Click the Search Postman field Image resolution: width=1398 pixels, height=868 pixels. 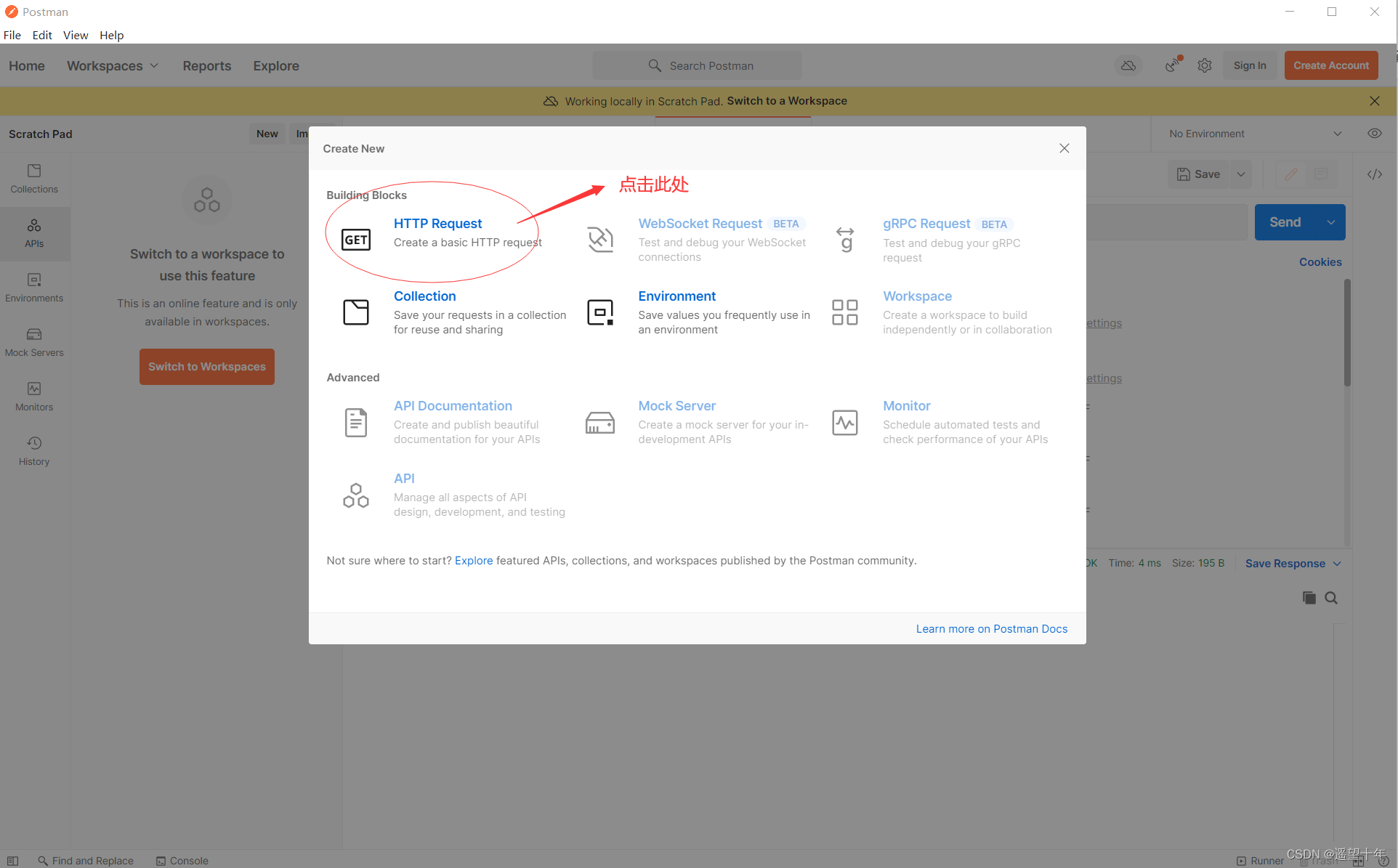click(x=698, y=65)
